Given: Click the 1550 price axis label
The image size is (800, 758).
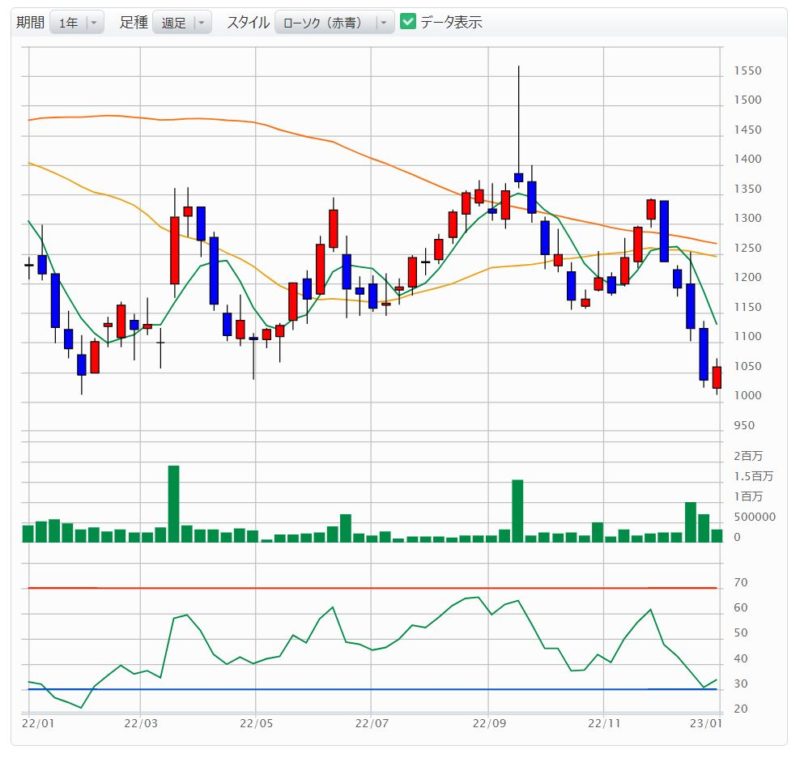Looking at the screenshot, I should click(x=747, y=71).
